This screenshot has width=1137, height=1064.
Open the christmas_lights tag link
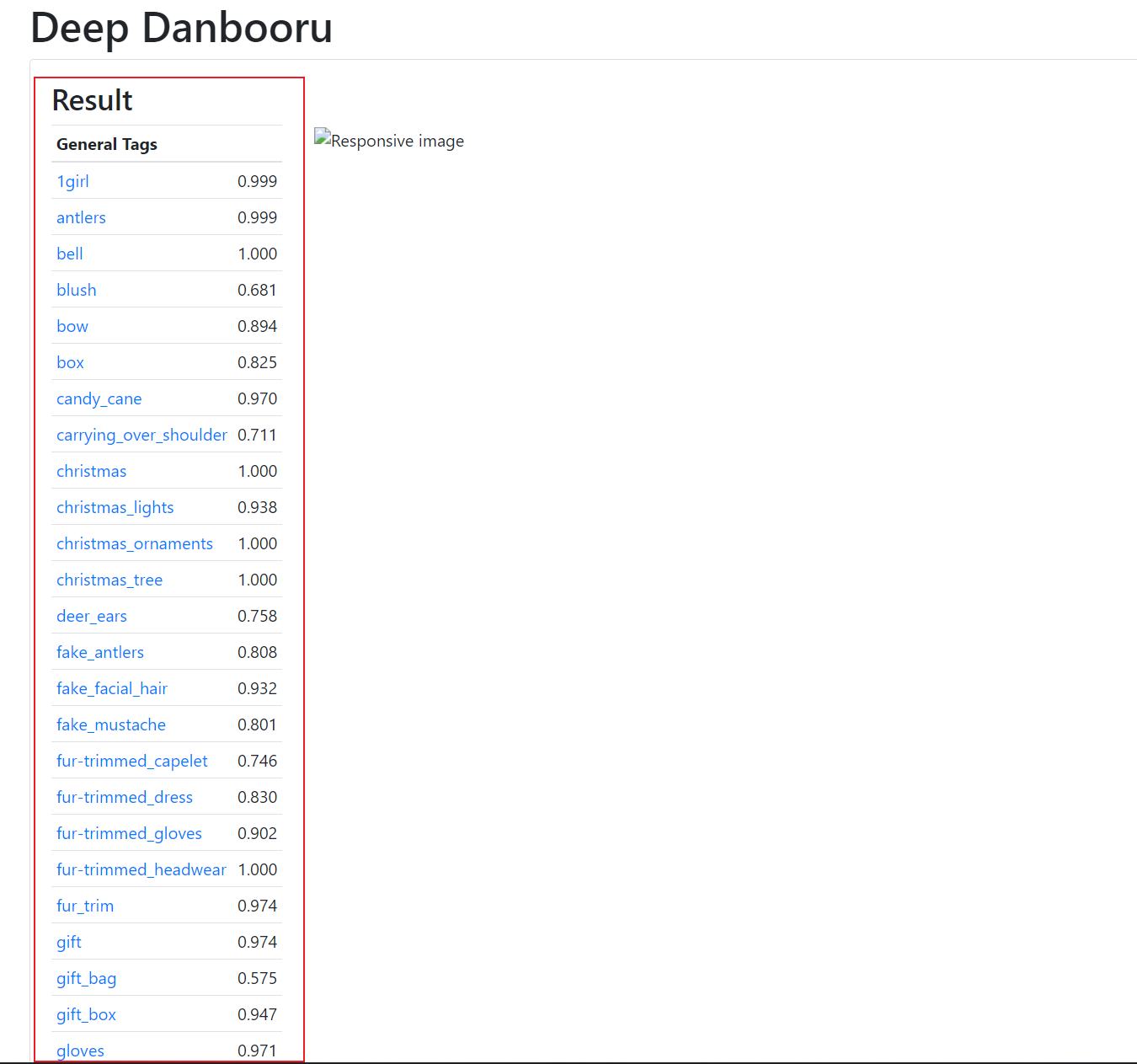(115, 507)
